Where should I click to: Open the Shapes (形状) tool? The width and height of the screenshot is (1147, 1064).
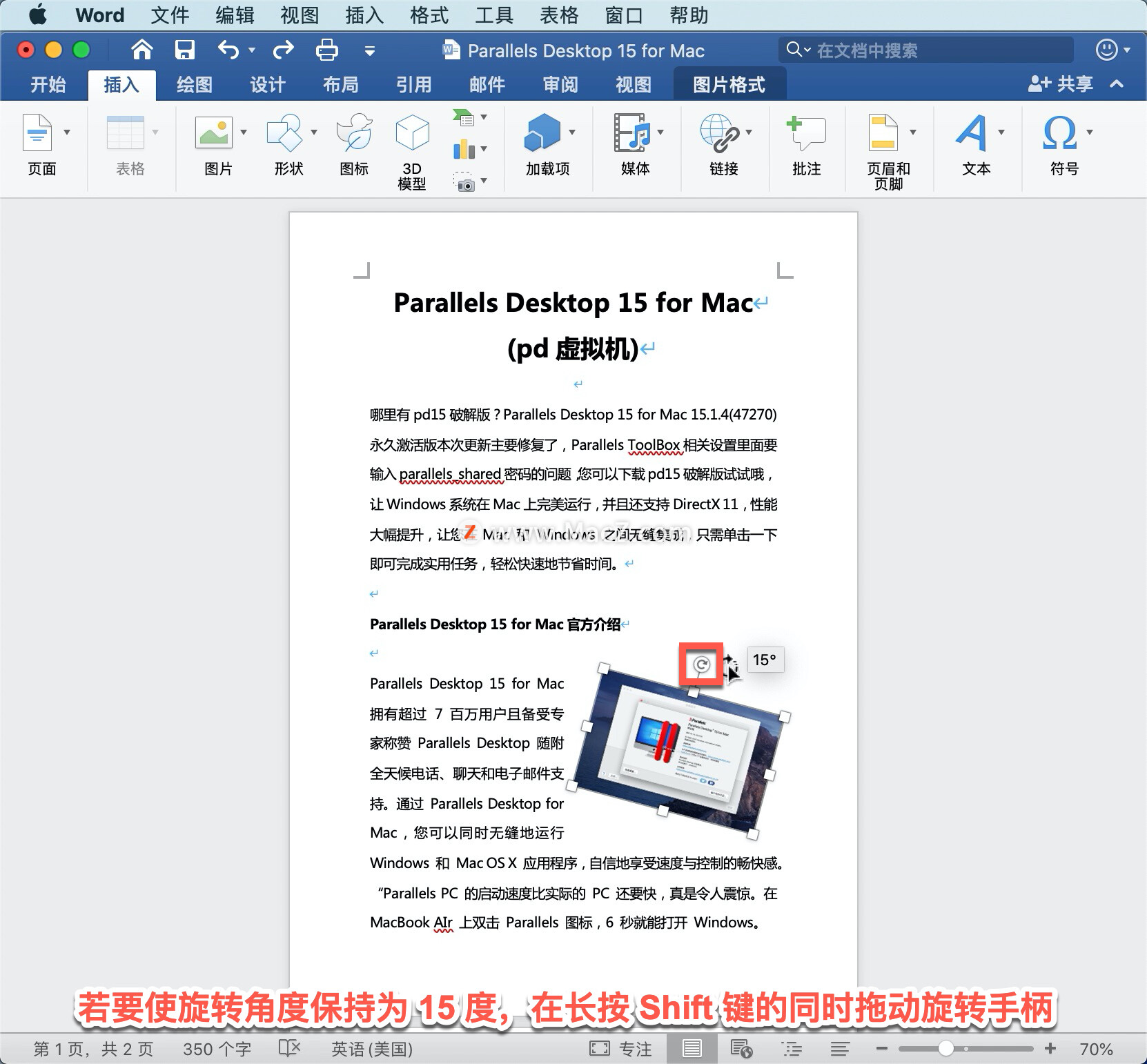pyautogui.click(x=285, y=132)
